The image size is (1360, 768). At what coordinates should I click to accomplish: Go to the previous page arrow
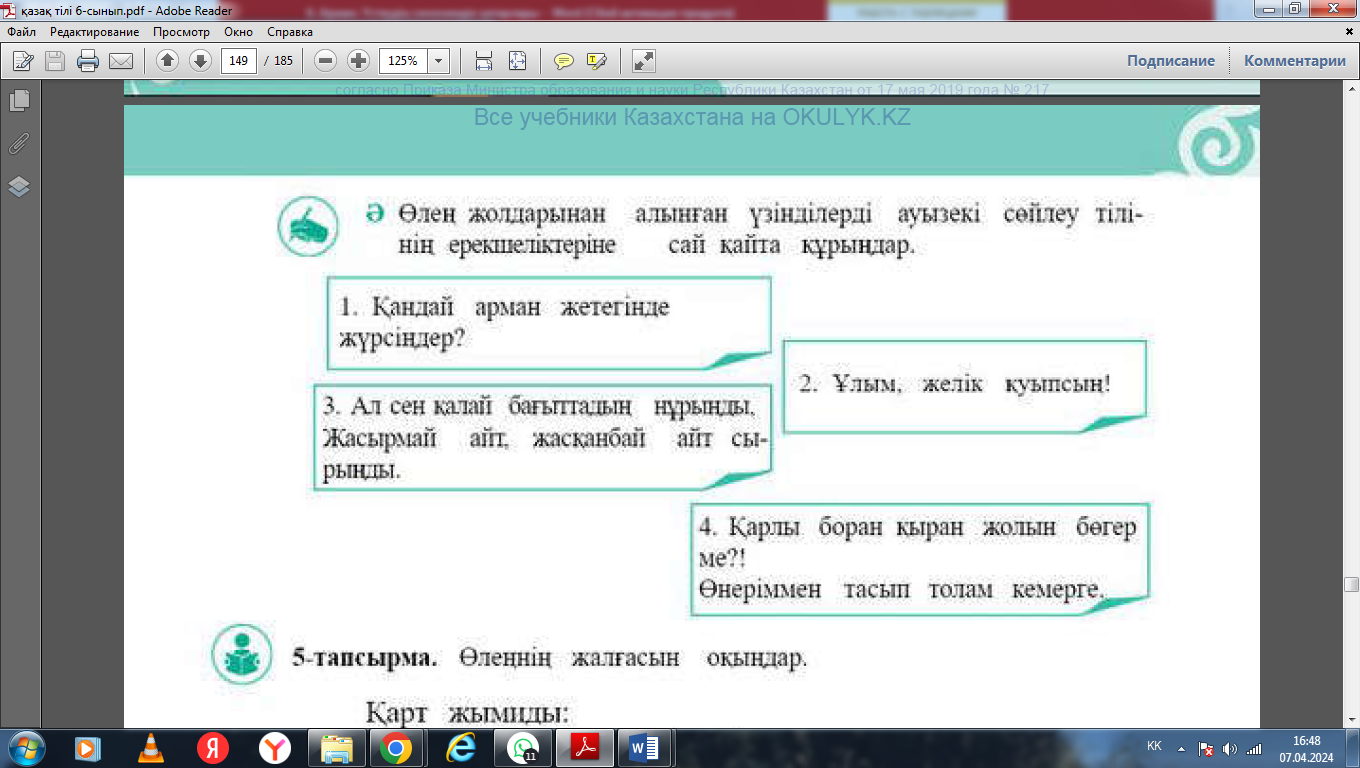[167, 61]
